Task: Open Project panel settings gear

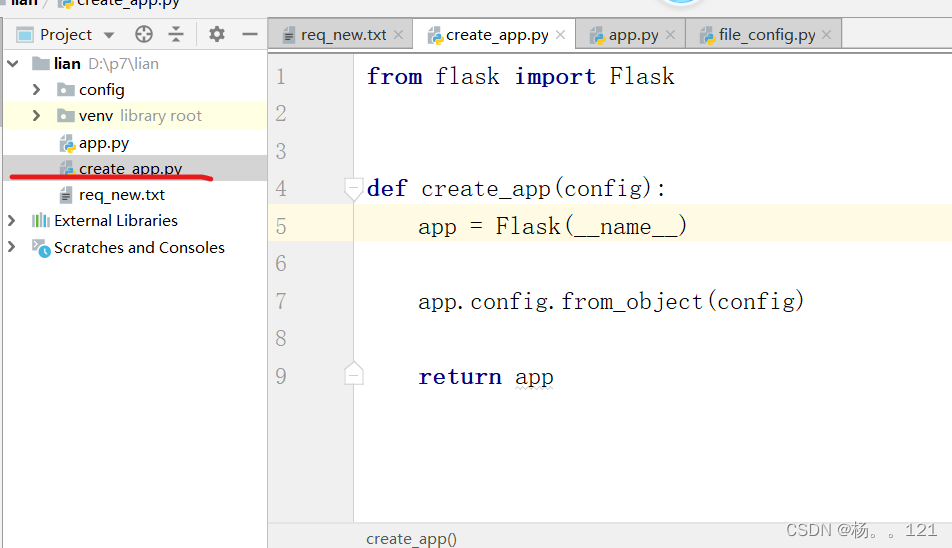Action: (x=217, y=35)
